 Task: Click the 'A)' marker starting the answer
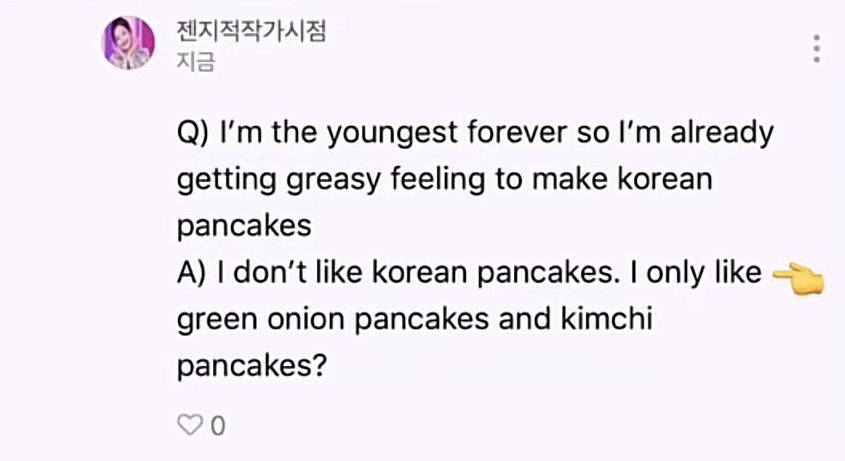[x=191, y=273]
